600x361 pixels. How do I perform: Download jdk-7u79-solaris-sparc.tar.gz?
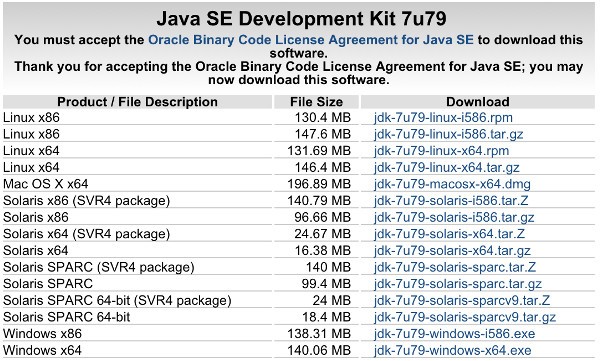[x=458, y=284]
